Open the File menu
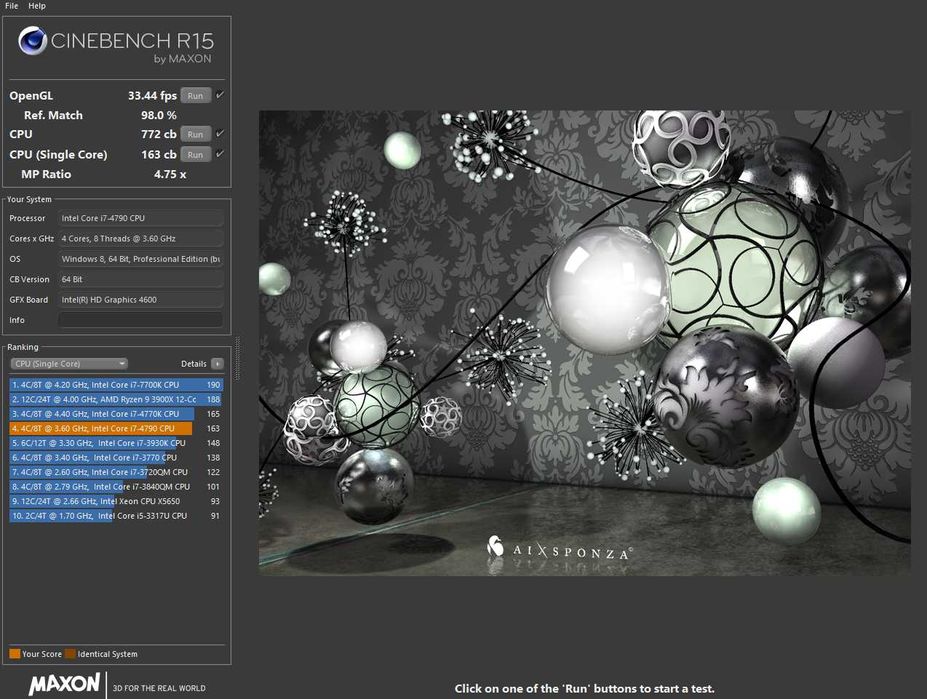Image resolution: width=927 pixels, height=699 pixels. (x=11, y=6)
